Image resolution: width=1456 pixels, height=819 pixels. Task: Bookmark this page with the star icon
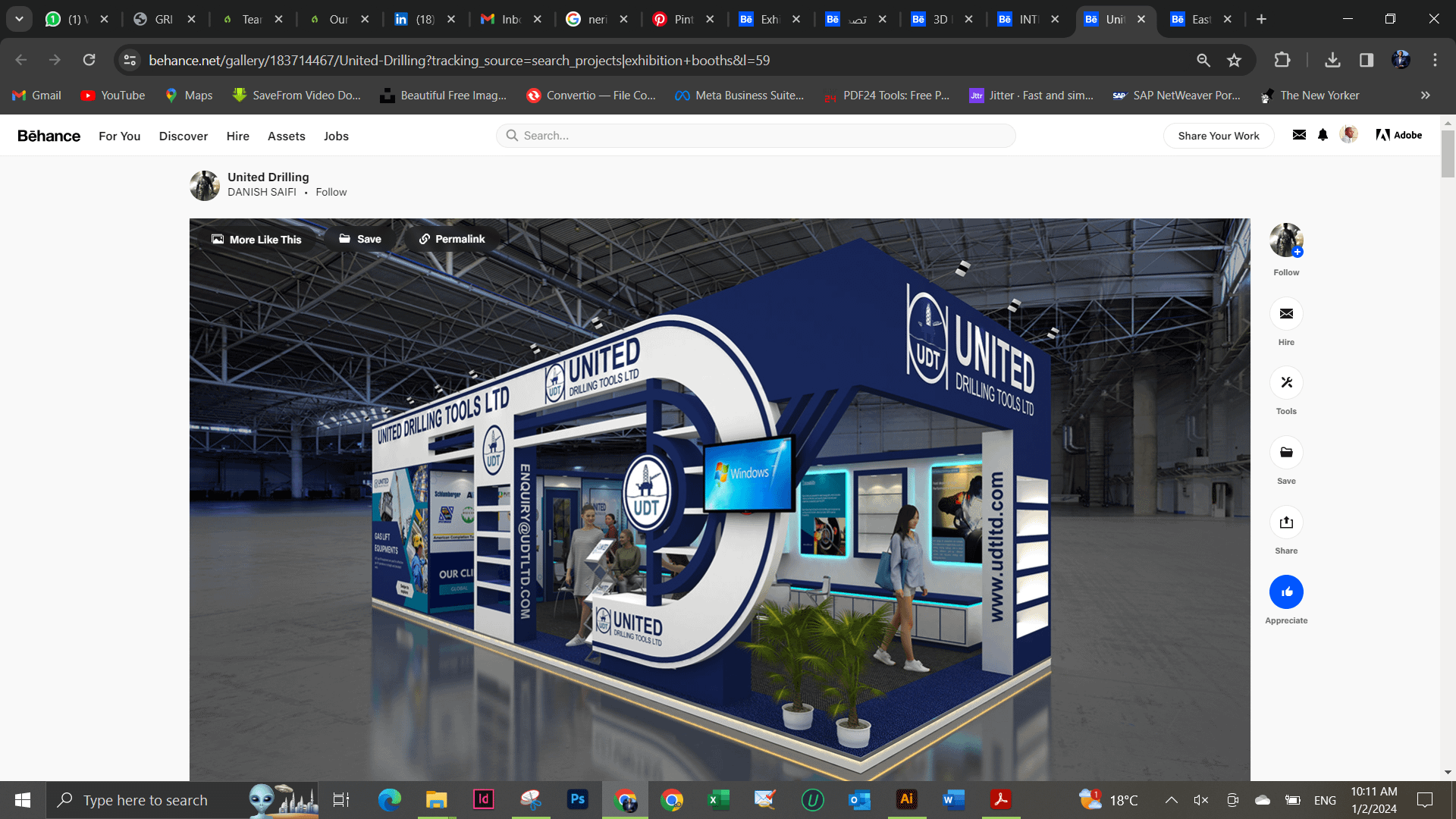[1234, 60]
